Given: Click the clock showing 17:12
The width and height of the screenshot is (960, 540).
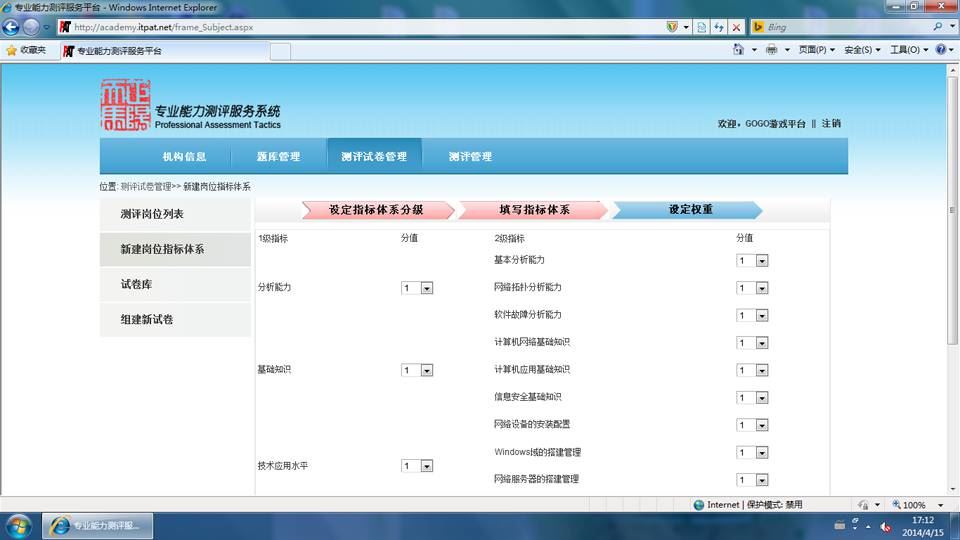Looking at the screenshot, I should (x=923, y=520).
